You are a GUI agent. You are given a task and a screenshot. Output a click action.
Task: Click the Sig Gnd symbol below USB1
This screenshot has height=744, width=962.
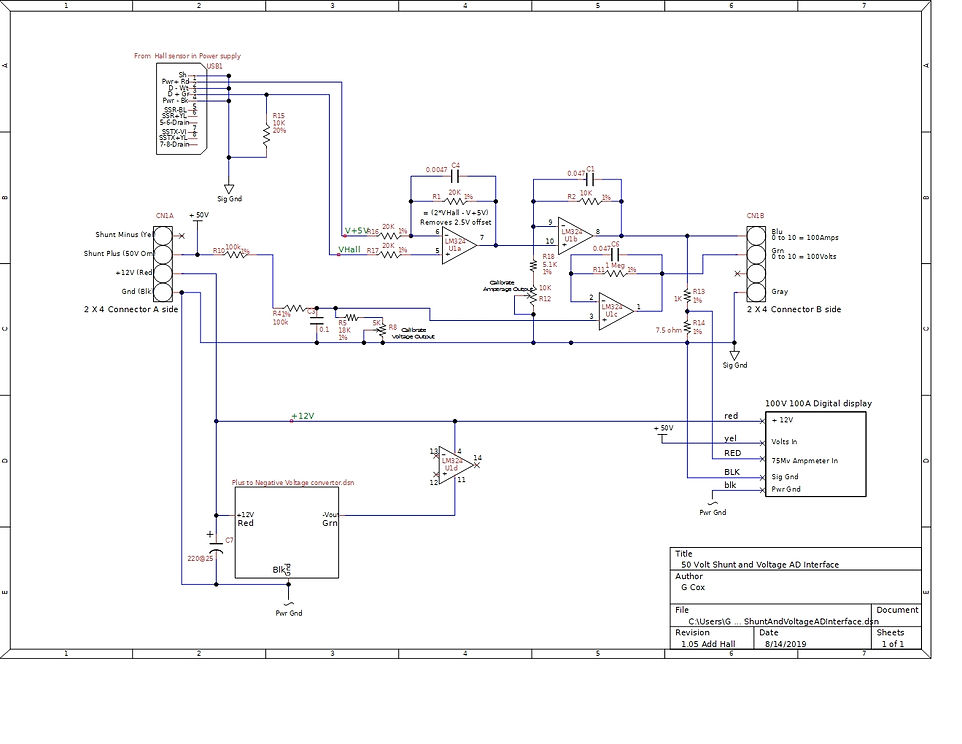[x=229, y=191]
